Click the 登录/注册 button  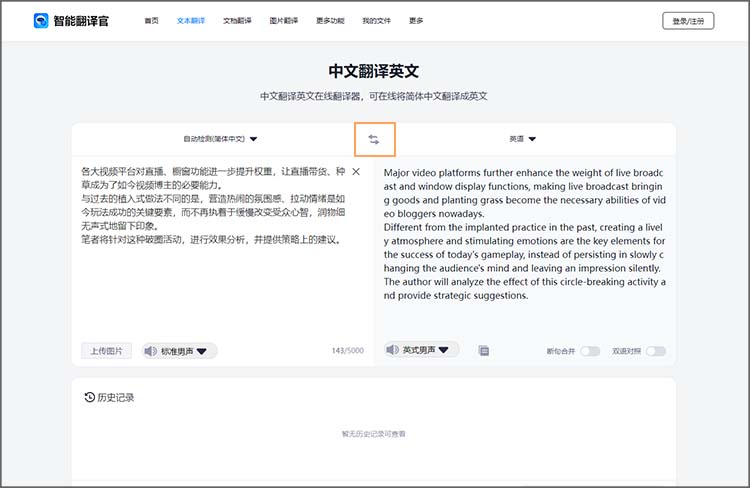[688, 20]
